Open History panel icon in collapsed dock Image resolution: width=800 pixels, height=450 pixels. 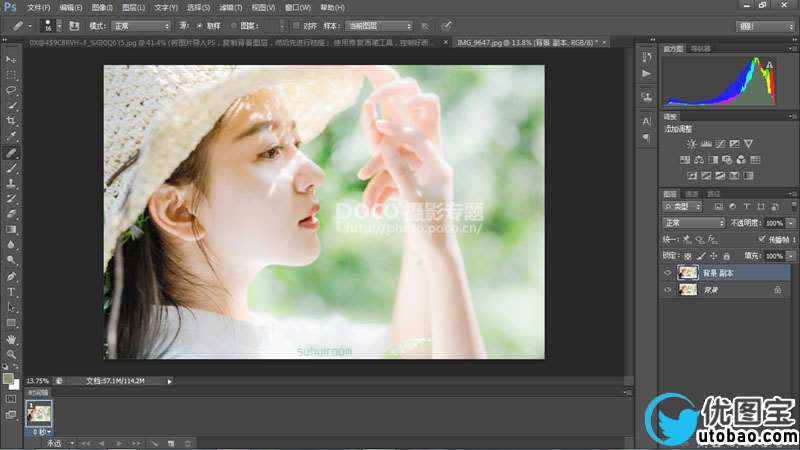pos(646,58)
